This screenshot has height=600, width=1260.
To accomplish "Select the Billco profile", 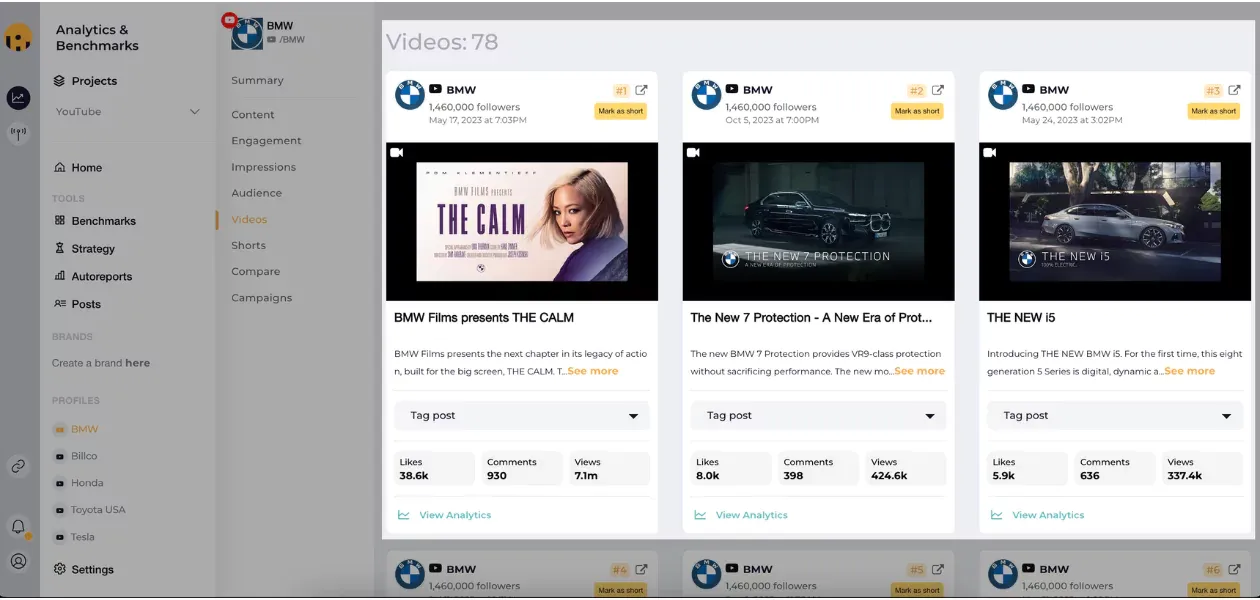I will (x=84, y=456).
